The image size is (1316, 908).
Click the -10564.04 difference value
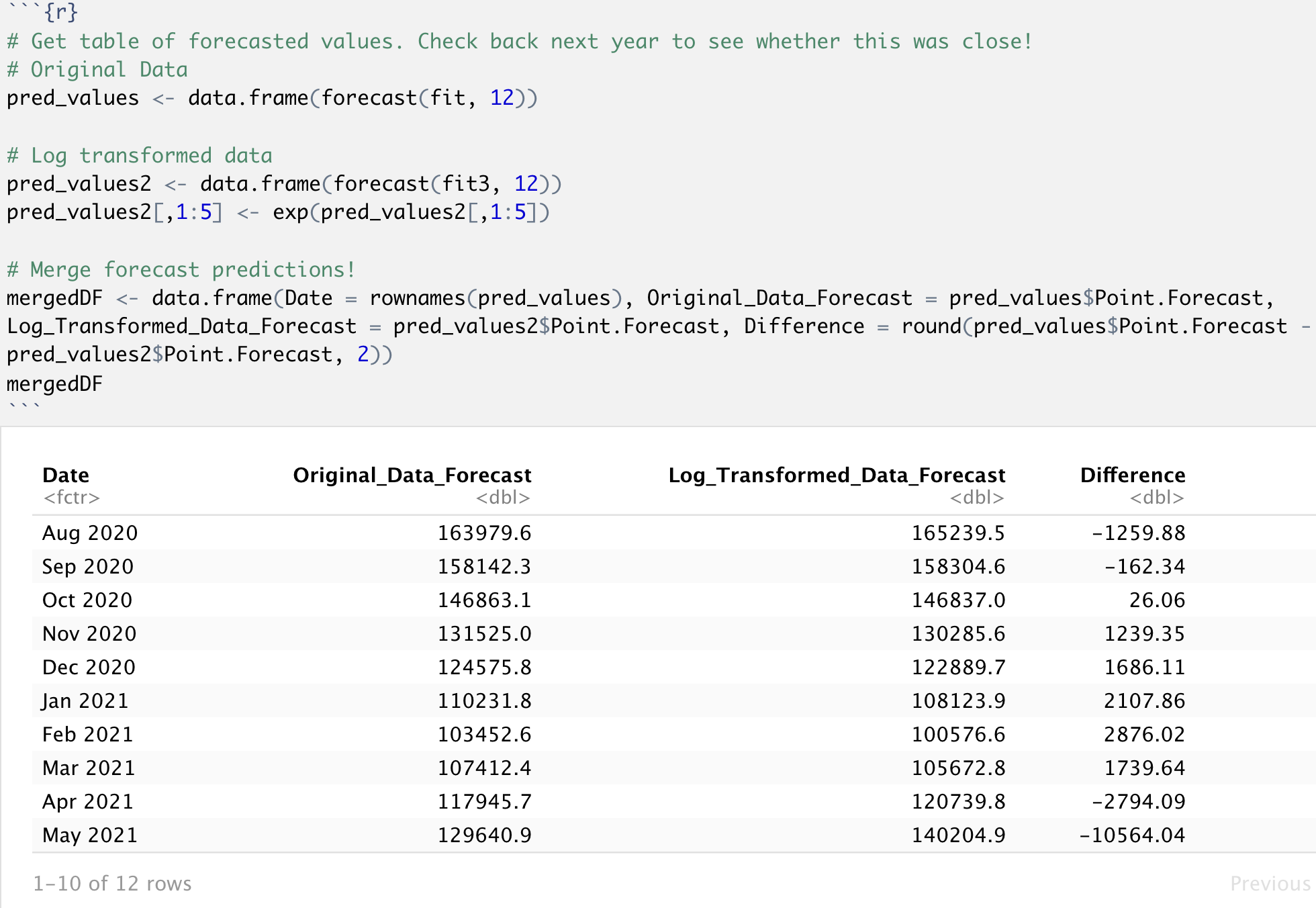coord(1131,835)
